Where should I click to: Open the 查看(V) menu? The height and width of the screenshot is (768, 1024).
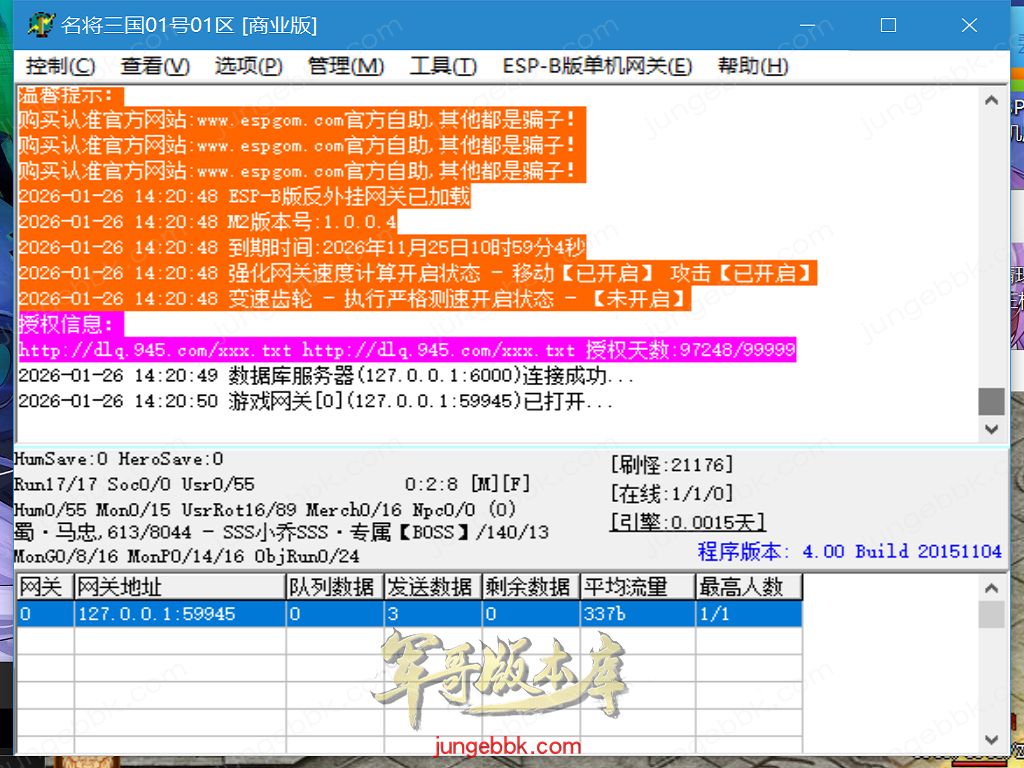(155, 66)
